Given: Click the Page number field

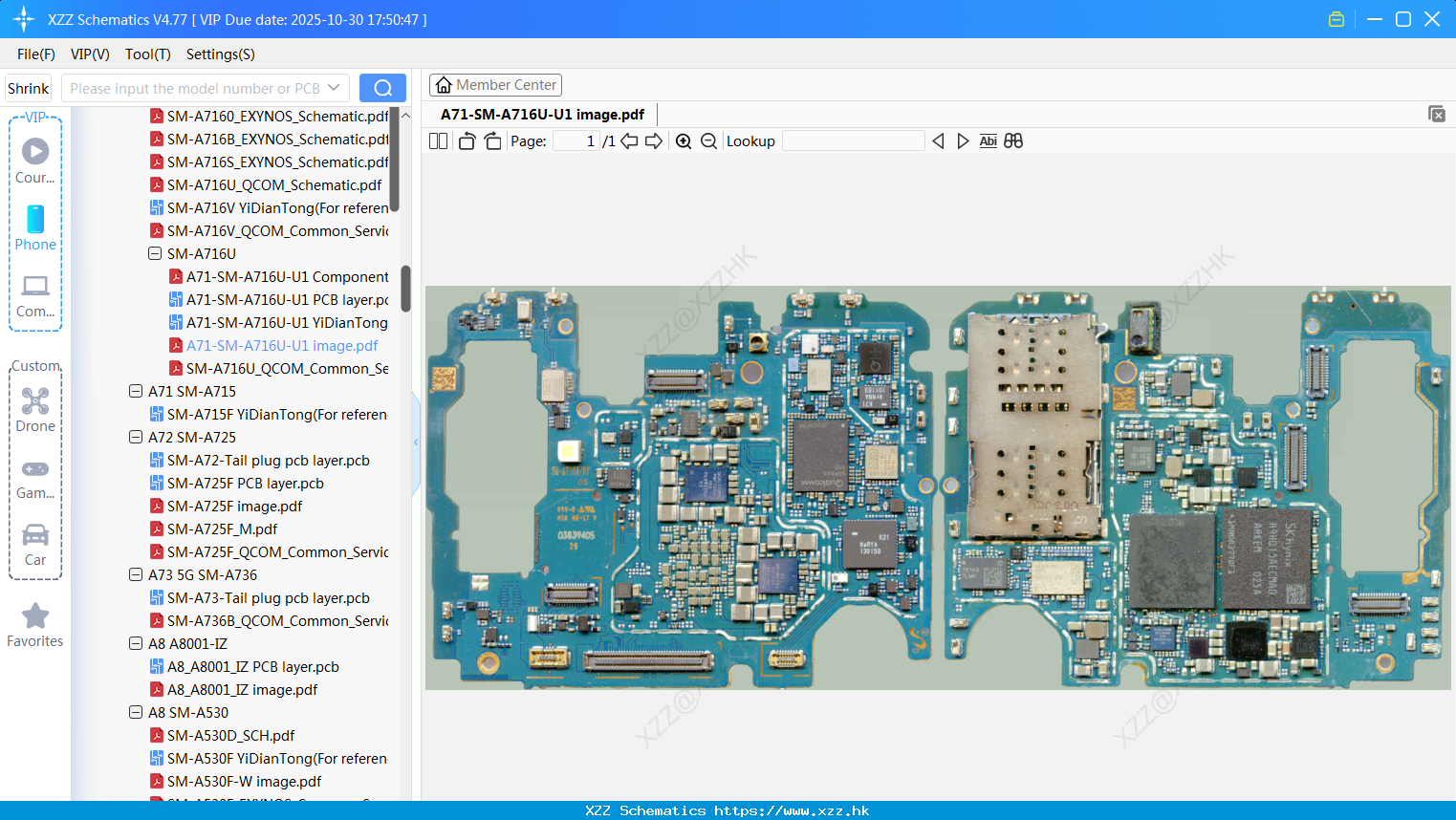Looking at the screenshot, I should [x=576, y=141].
